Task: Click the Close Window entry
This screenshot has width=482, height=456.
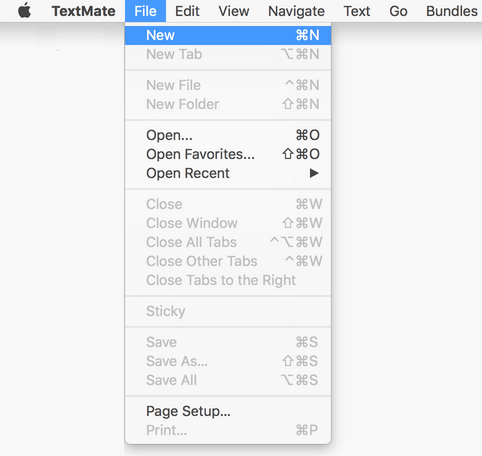Action: (228, 223)
